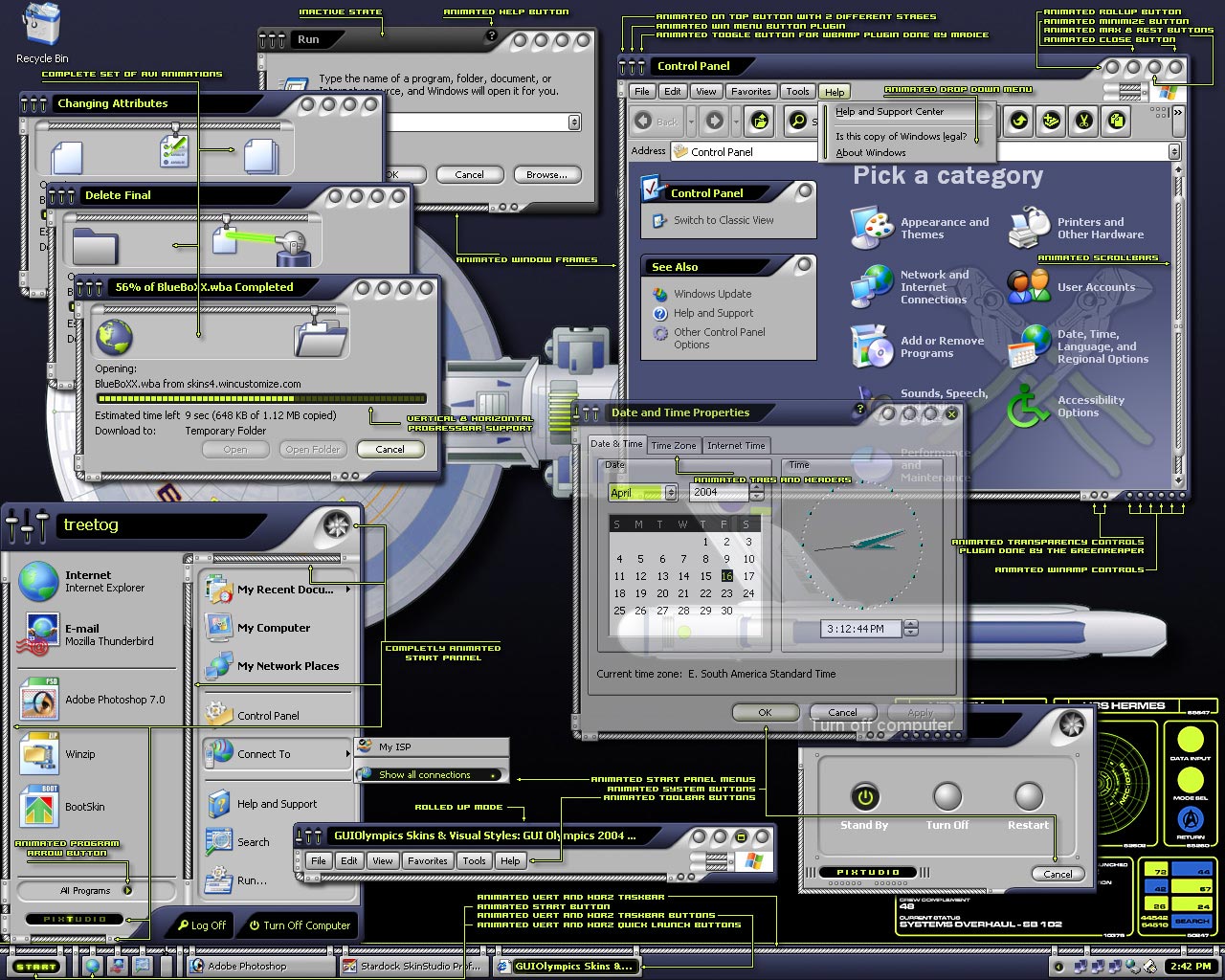Click the Control Panel vertical scrollbar
The height and width of the screenshot is (980, 1225).
pyautogui.click(x=1179, y=325)
